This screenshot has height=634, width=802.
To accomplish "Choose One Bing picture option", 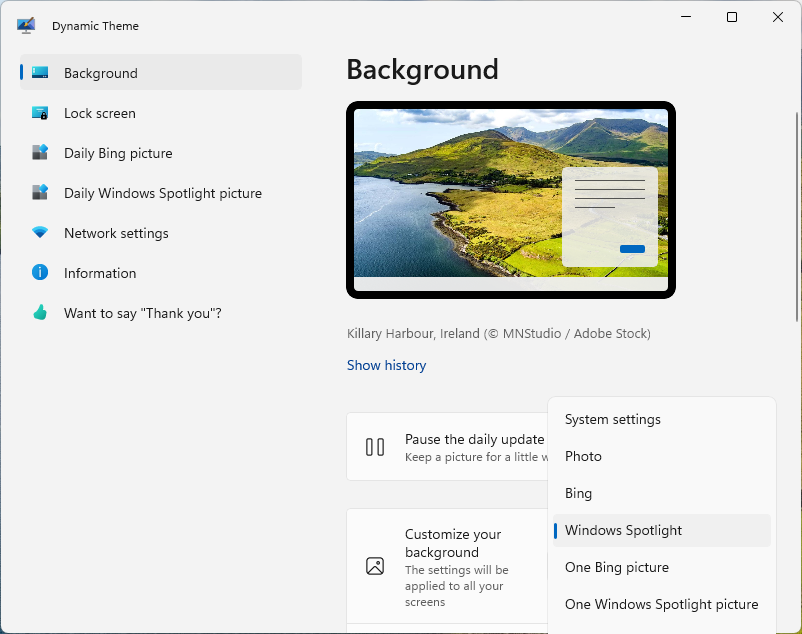I will coord(661,567).
